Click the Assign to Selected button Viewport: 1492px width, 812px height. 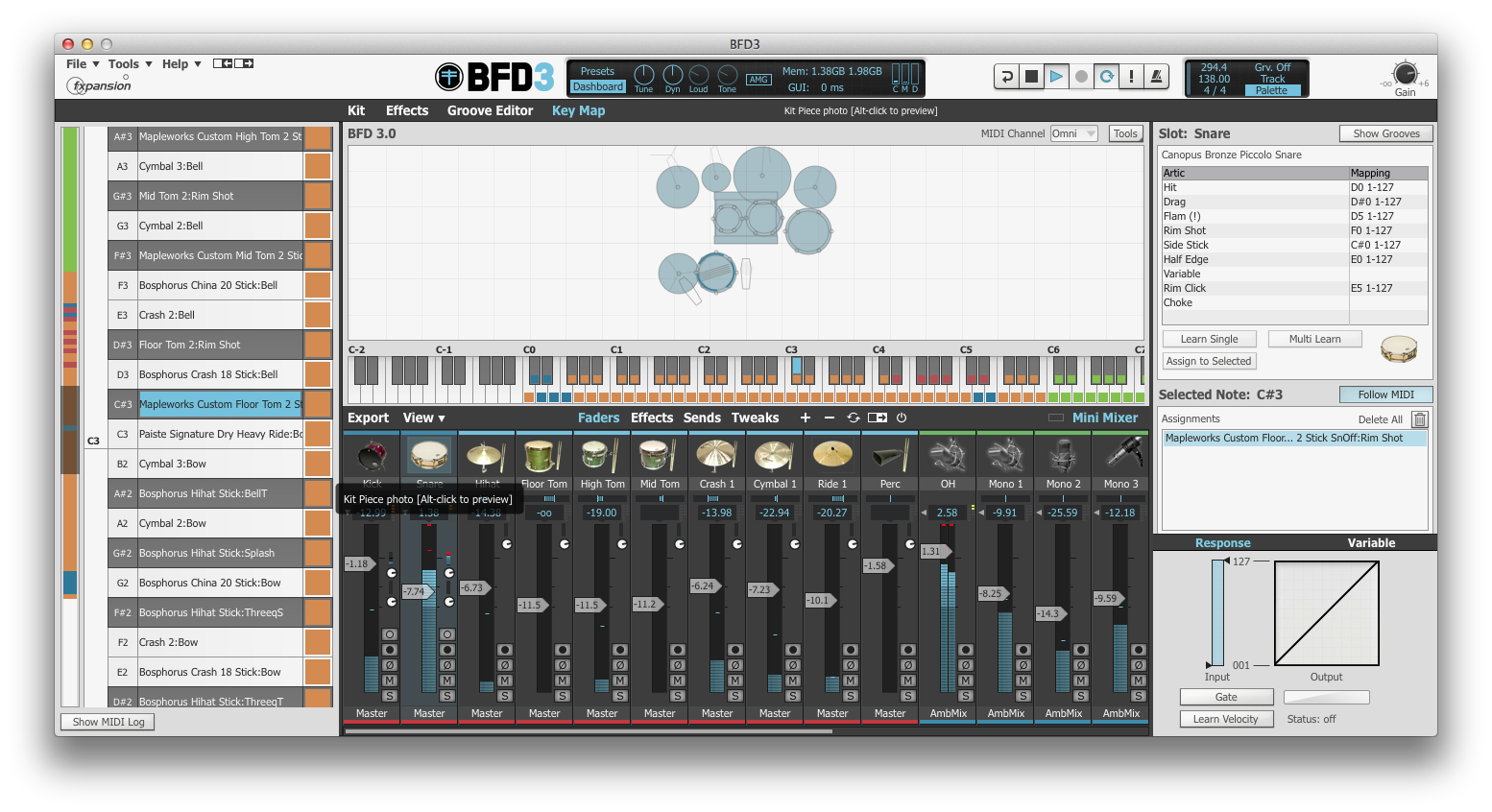[1209, 361]
